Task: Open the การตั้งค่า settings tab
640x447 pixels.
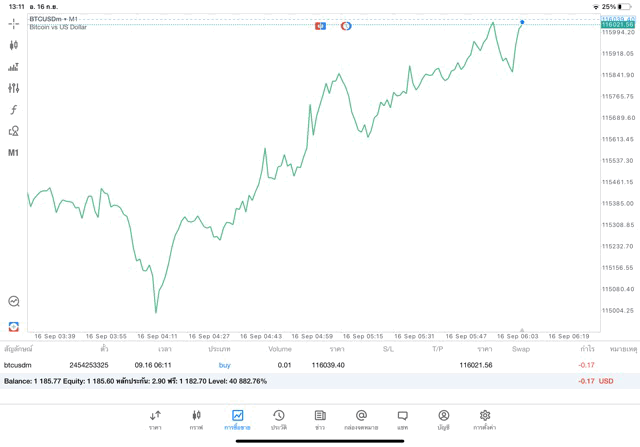Action: point(485,419)
